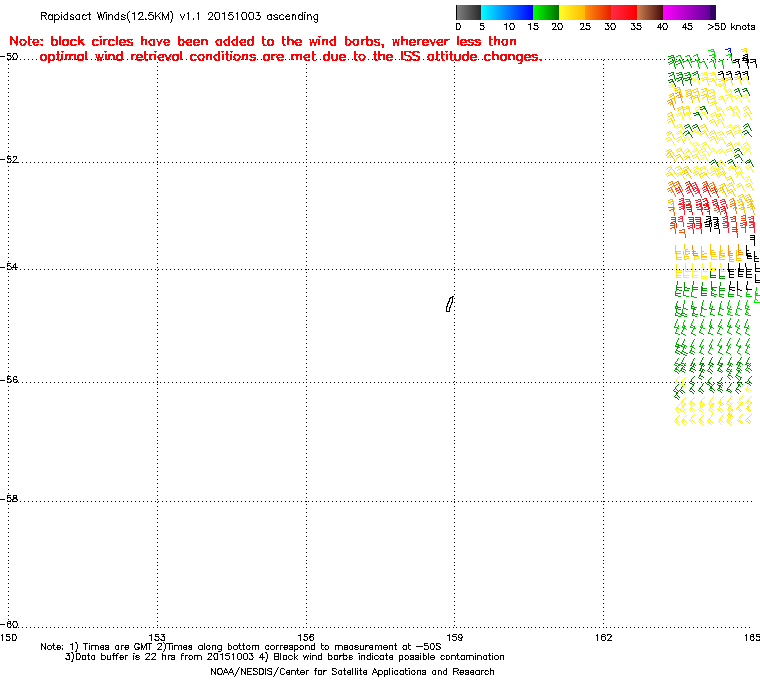Click the longitude label '162'
Screen dimensions: 760x688
click(x=603, y=637)
